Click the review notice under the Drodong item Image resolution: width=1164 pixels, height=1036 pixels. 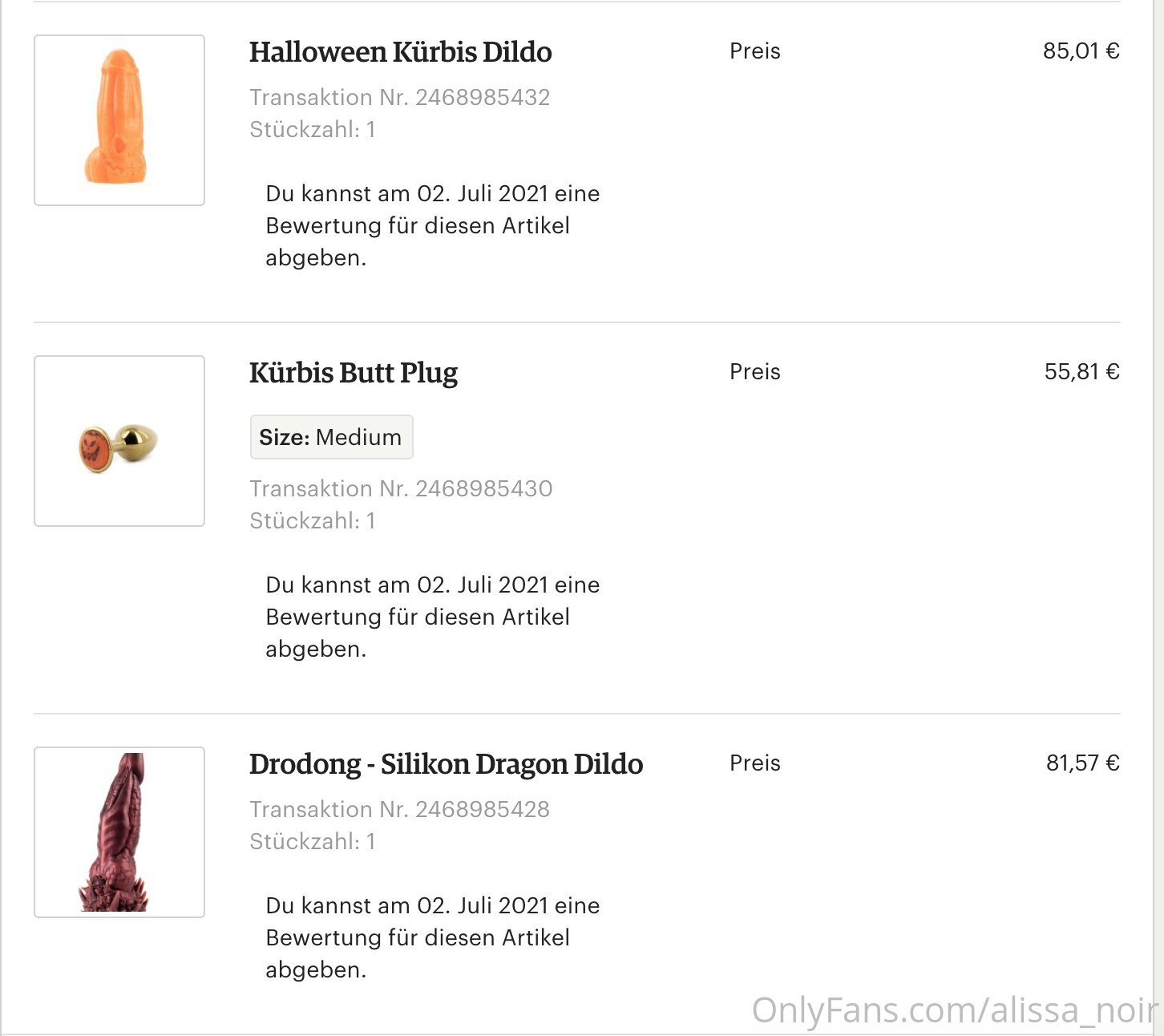point(432,937)
